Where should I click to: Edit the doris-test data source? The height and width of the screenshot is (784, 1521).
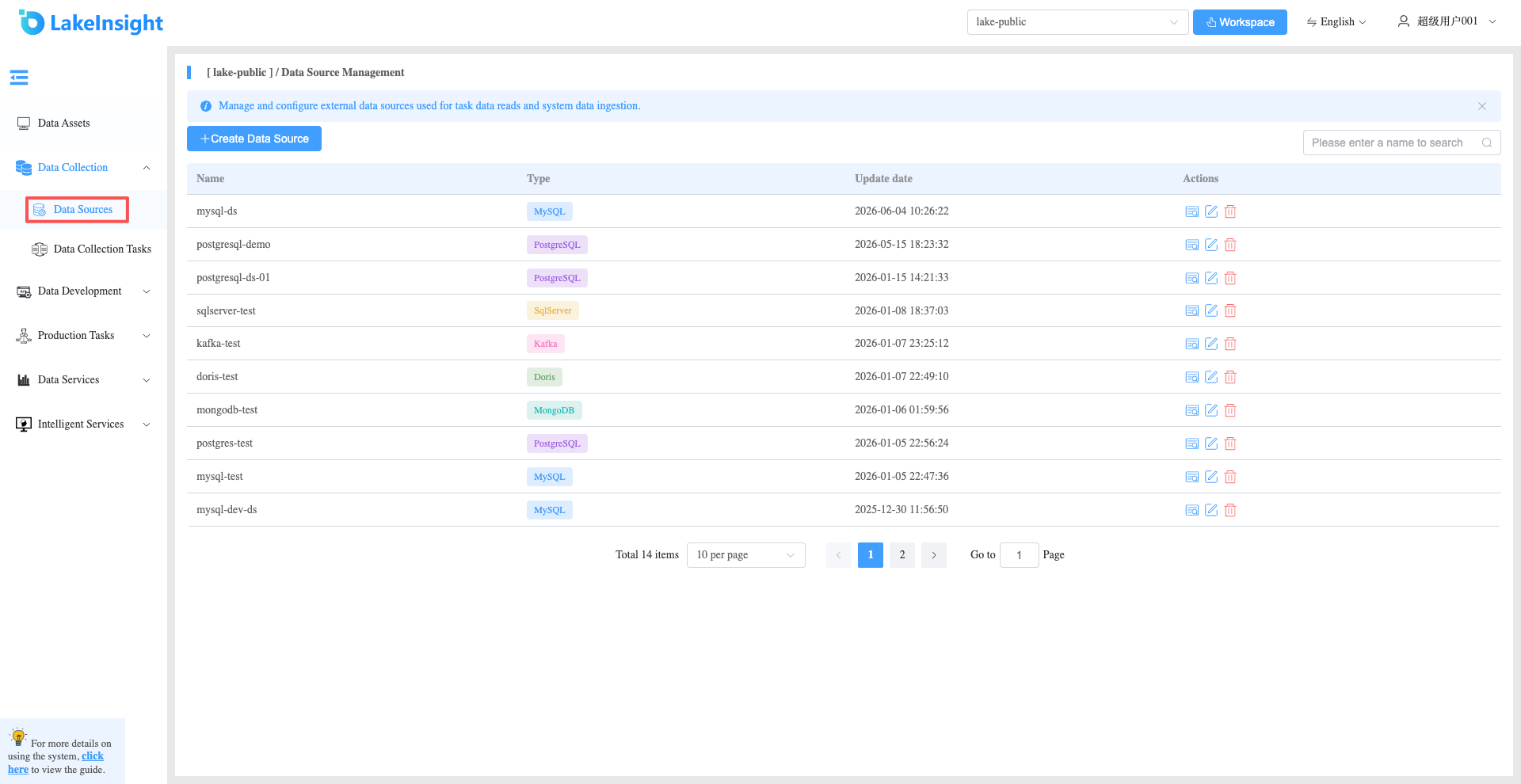(x=1211, y=377)
